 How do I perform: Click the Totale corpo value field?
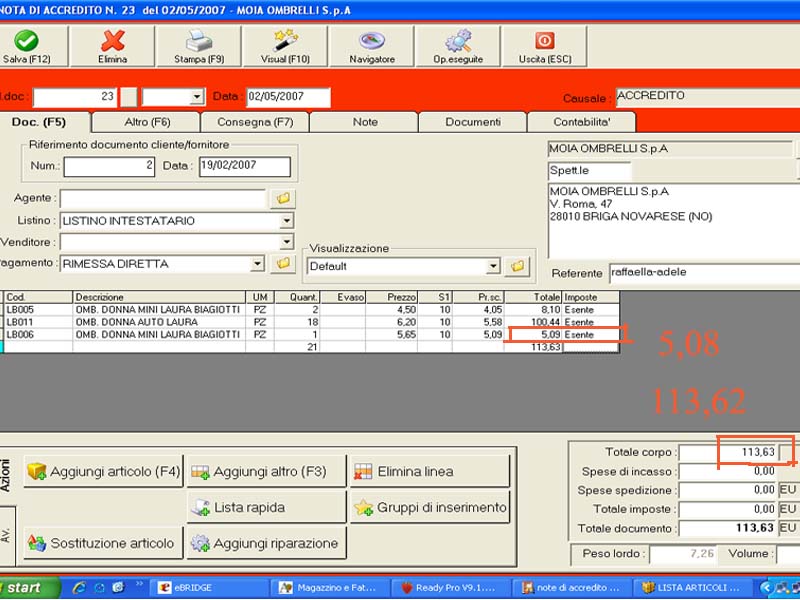coord(729,452)
